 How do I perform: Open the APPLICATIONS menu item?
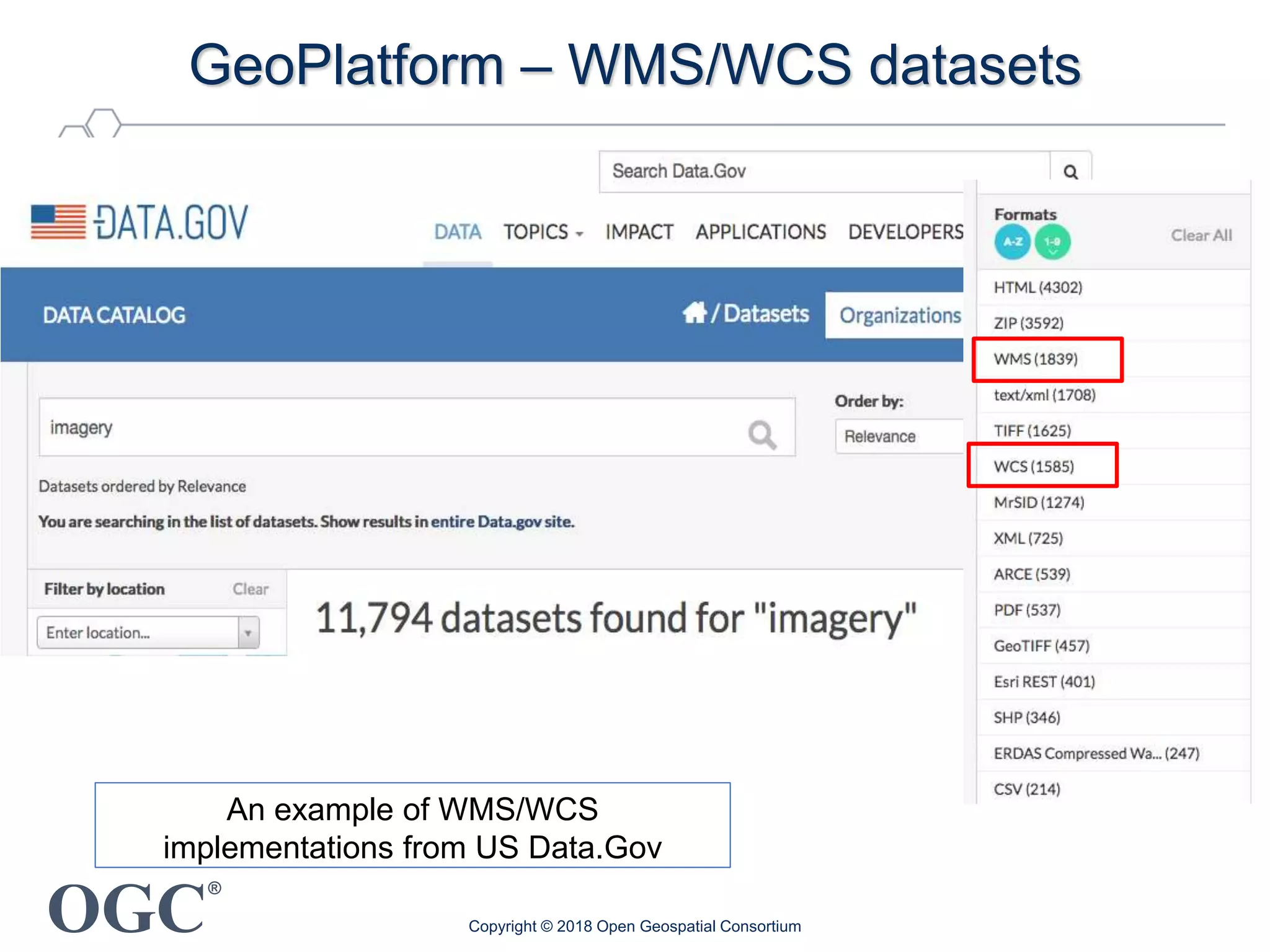[x=760, y=232]
